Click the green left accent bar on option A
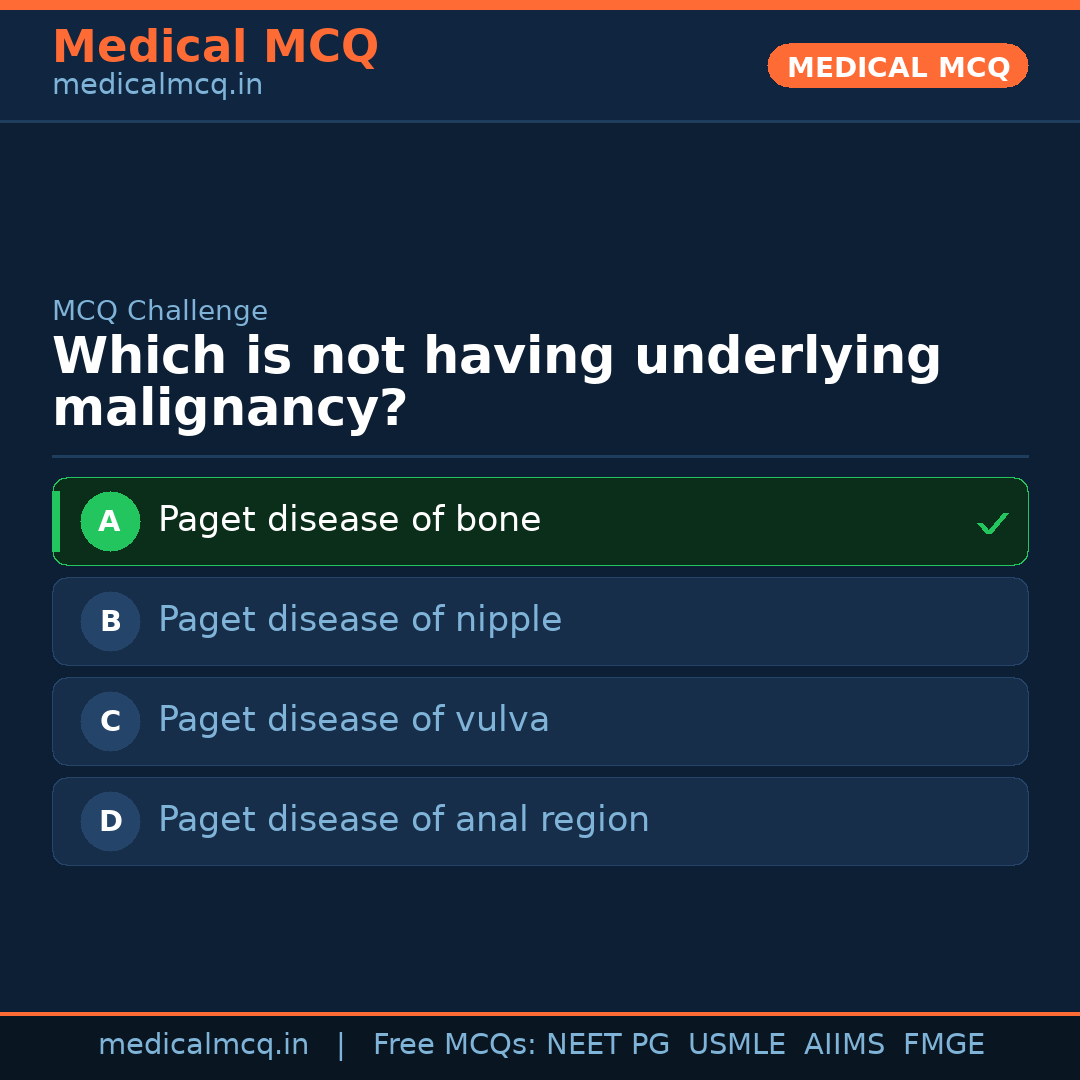This screenshot has height=1080, width=1080. (x=57, y=521)
